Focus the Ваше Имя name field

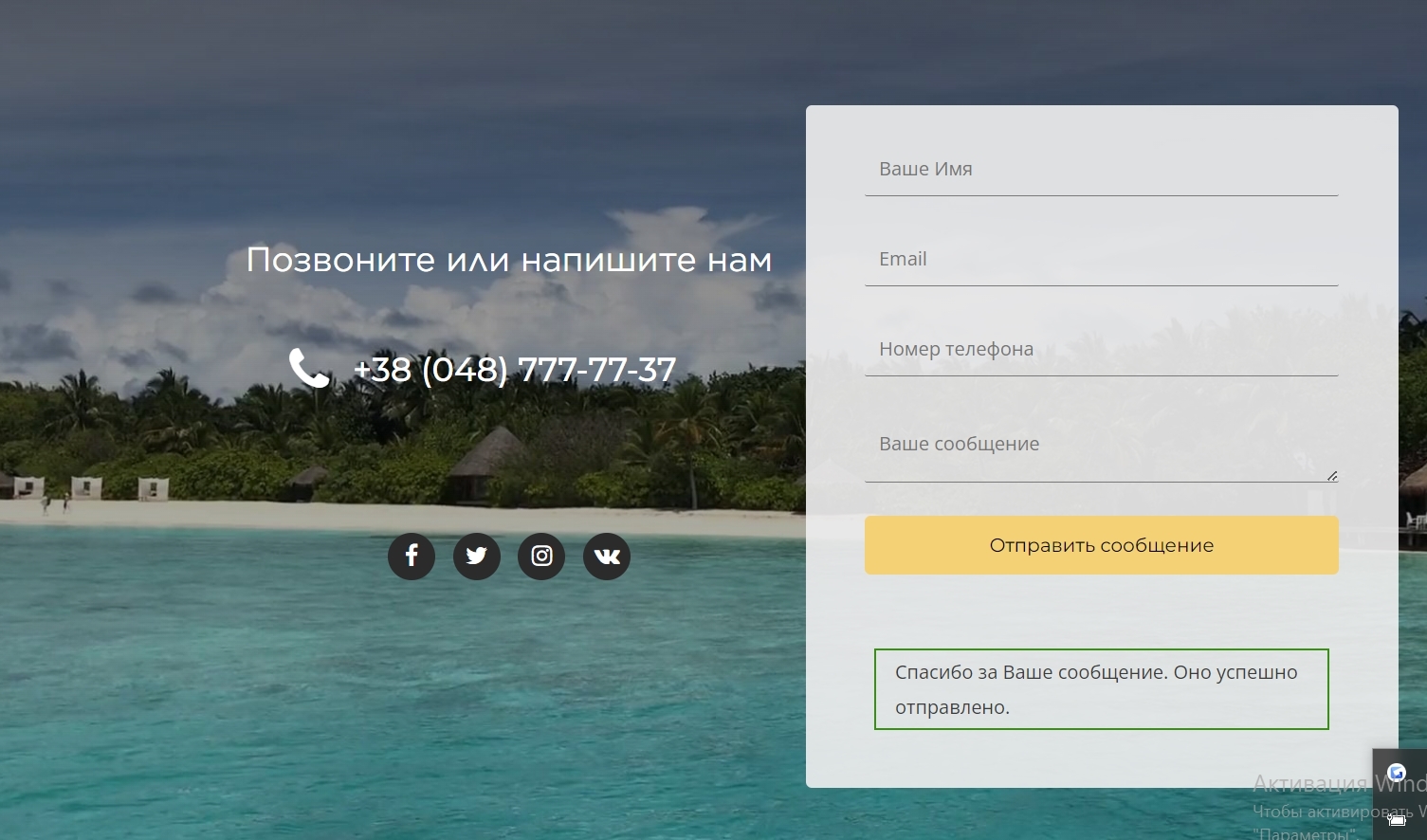point(1102,169)
